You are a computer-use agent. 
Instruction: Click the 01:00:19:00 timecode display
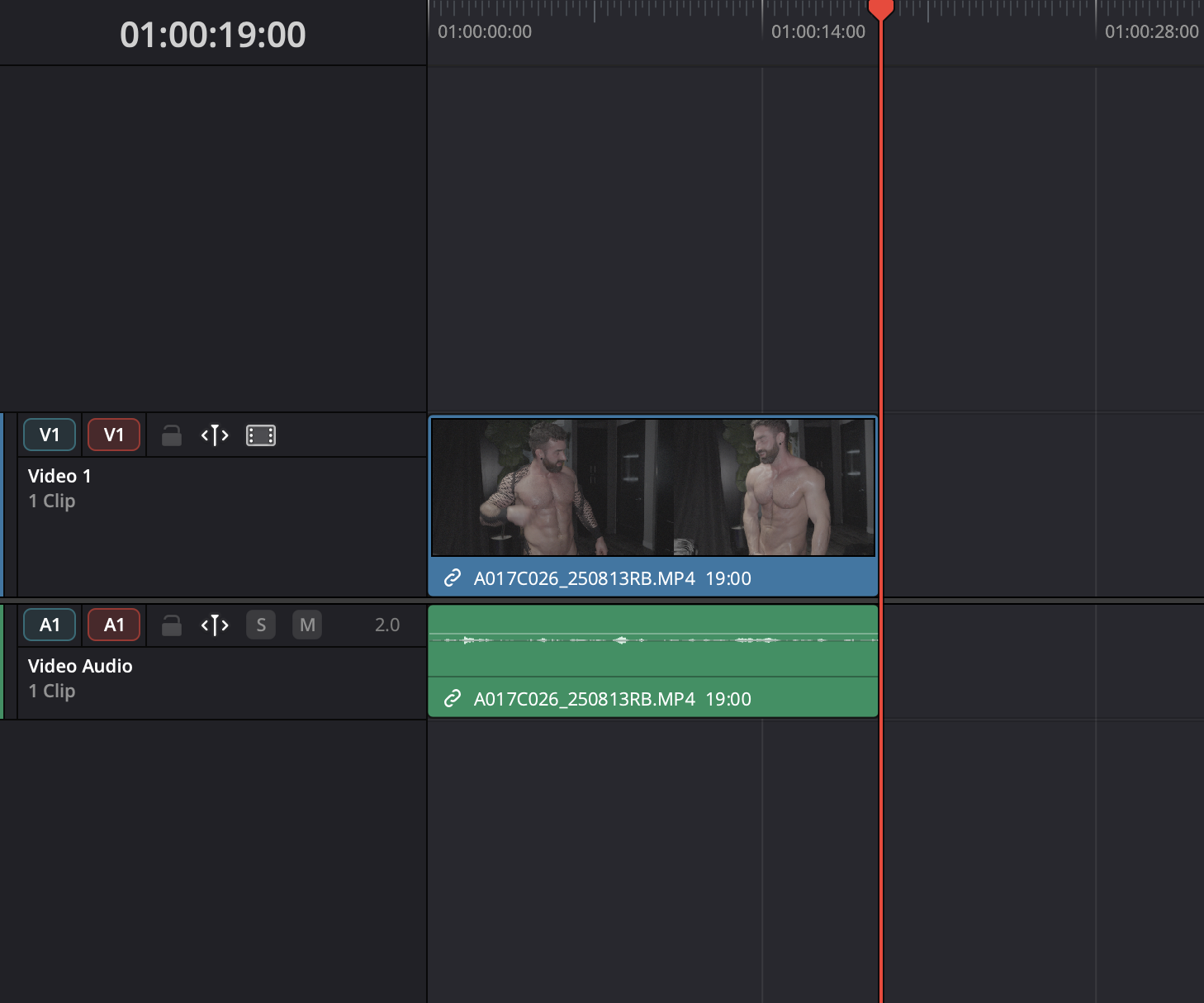coord(213,35)
